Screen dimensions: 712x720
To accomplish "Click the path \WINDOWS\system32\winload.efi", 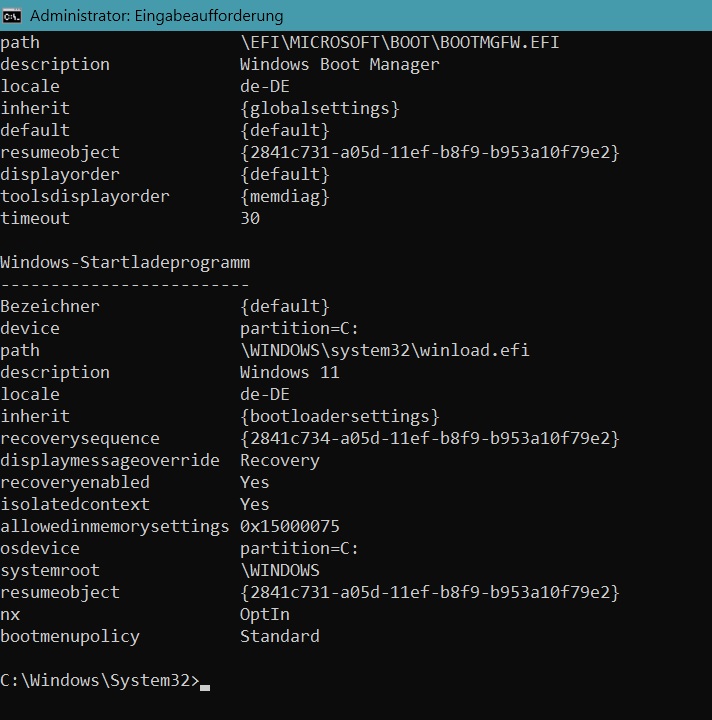I will 385,350.
